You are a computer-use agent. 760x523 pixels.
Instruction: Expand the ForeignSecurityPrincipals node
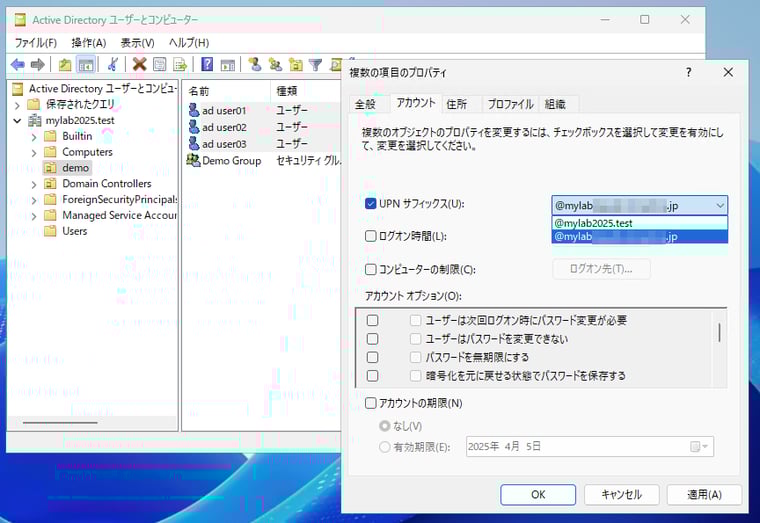pos(33,201)
